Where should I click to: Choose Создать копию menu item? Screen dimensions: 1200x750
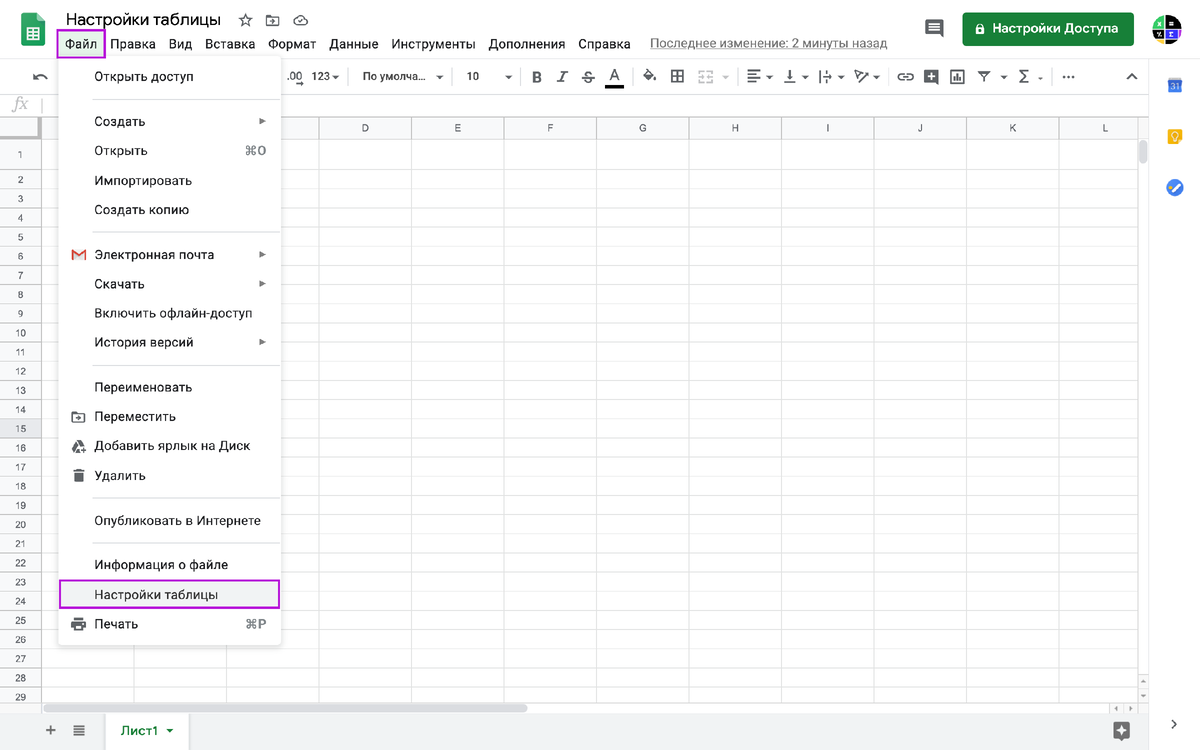tap(170, 210)
